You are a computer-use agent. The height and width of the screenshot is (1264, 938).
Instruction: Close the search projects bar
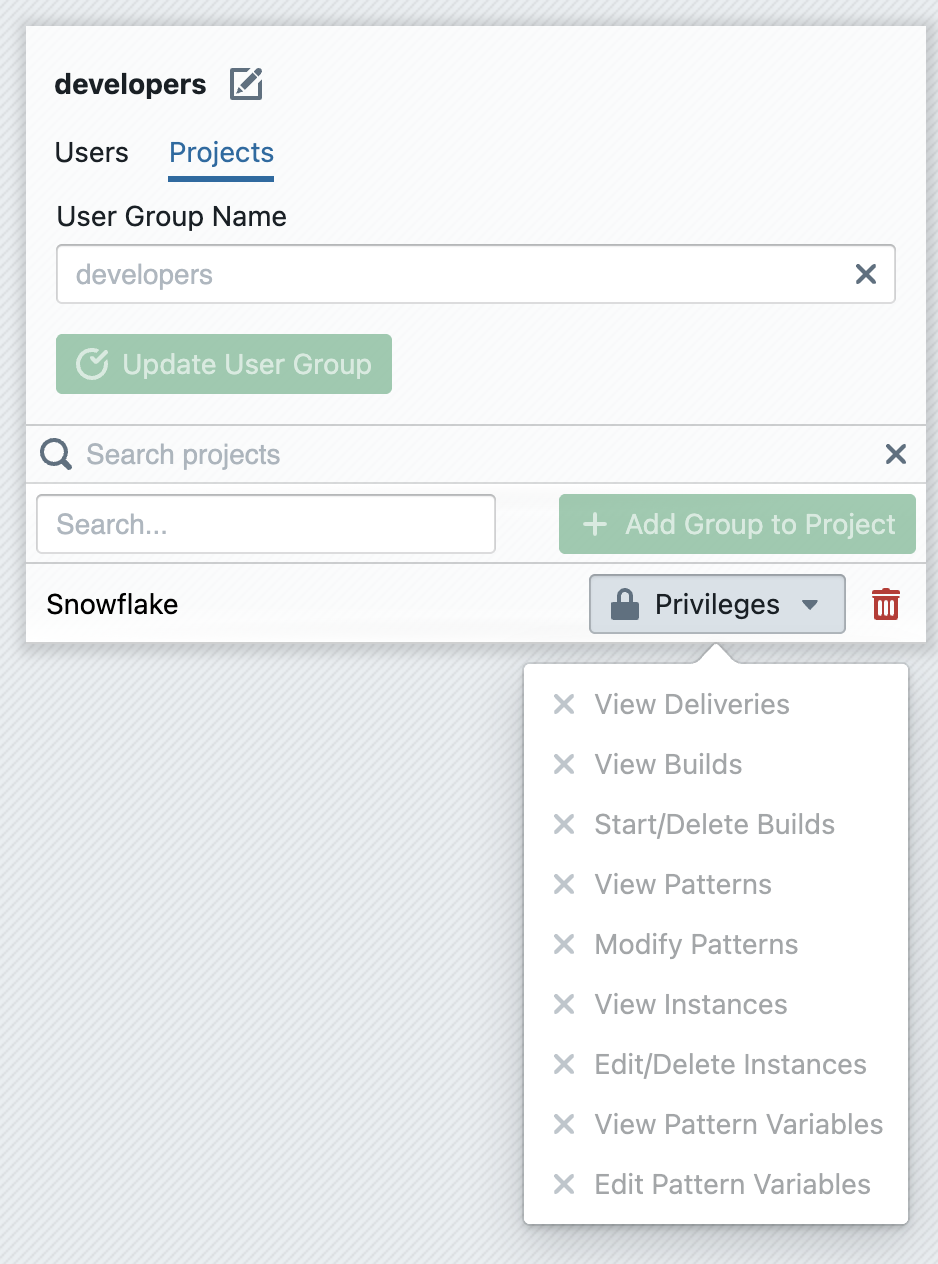(895, 455)
